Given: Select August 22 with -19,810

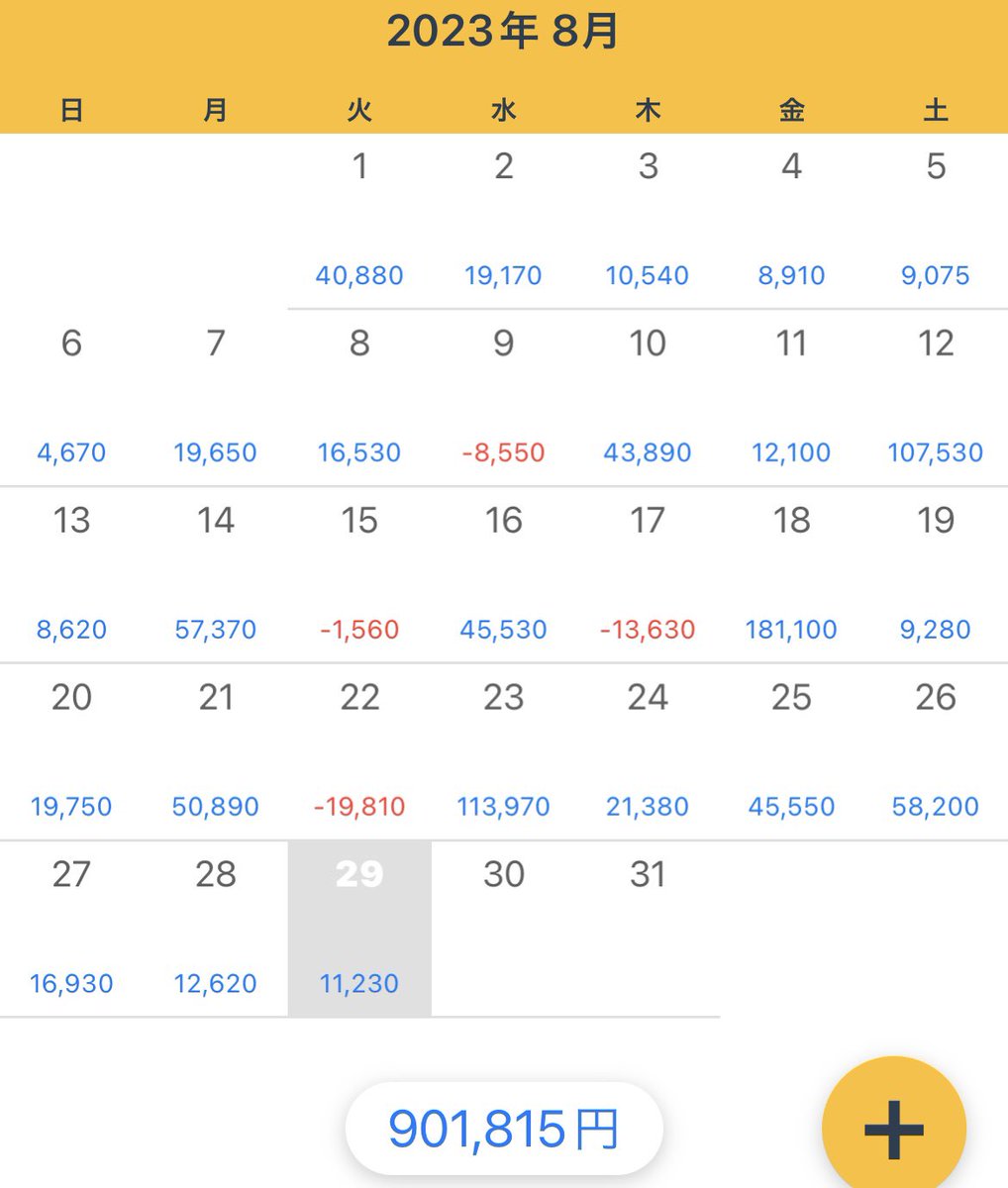Looking at the screenshot, I should pos(359,751).
